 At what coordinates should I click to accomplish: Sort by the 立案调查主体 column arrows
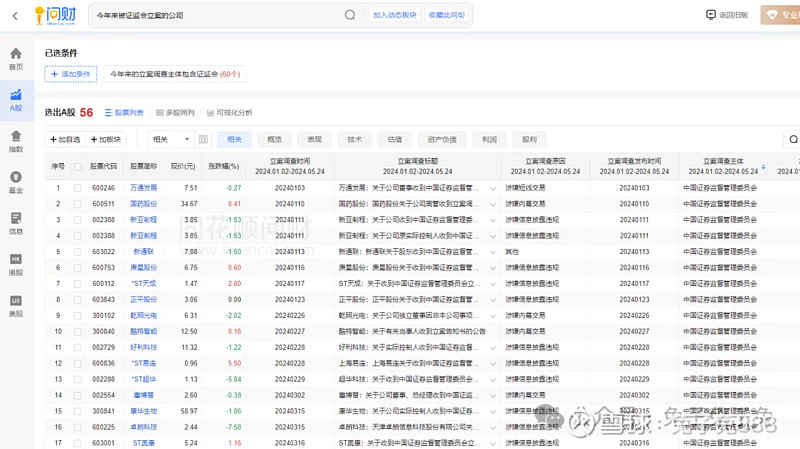pyautogui.click(x=763, y=166)
